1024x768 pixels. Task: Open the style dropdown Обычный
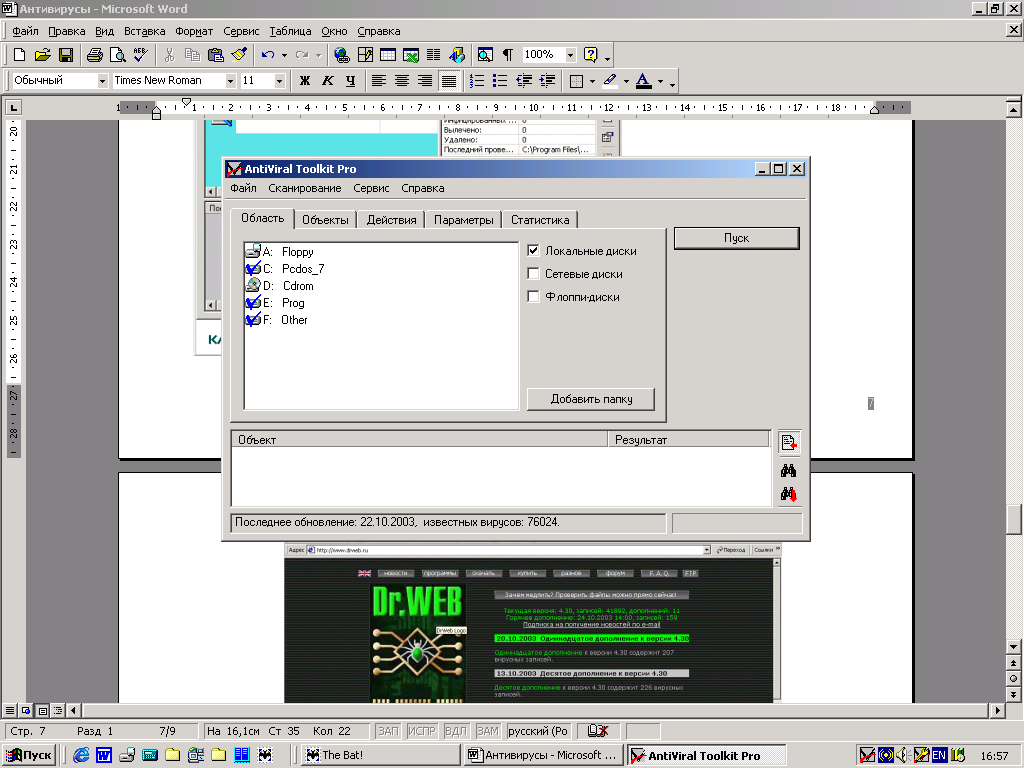tap(103, 81)
